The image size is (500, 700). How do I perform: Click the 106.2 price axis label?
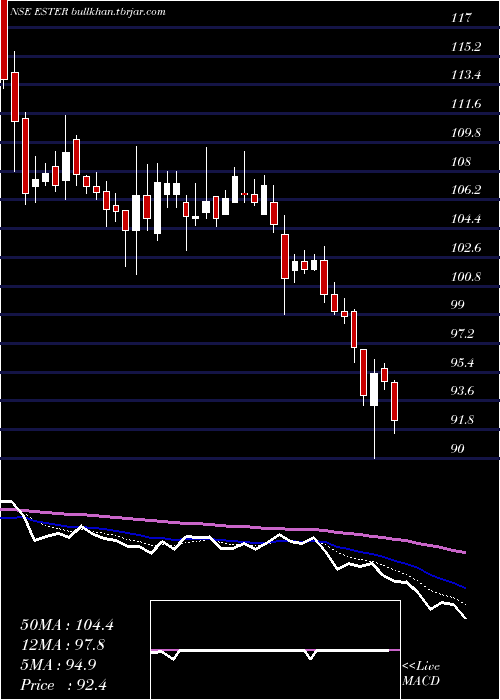(x=466, y=190)
